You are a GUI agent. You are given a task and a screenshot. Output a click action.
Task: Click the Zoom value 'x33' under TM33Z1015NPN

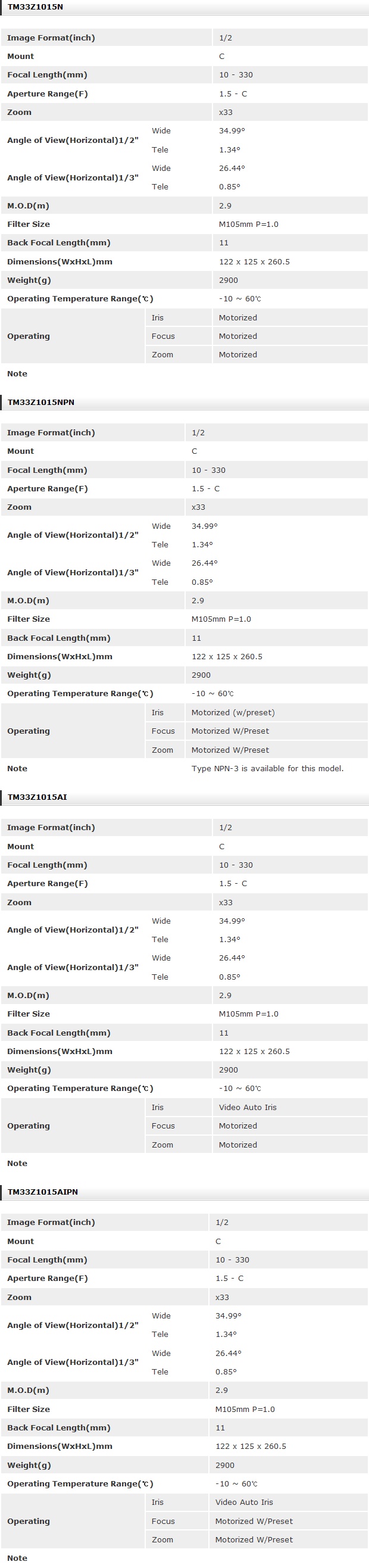198,507
